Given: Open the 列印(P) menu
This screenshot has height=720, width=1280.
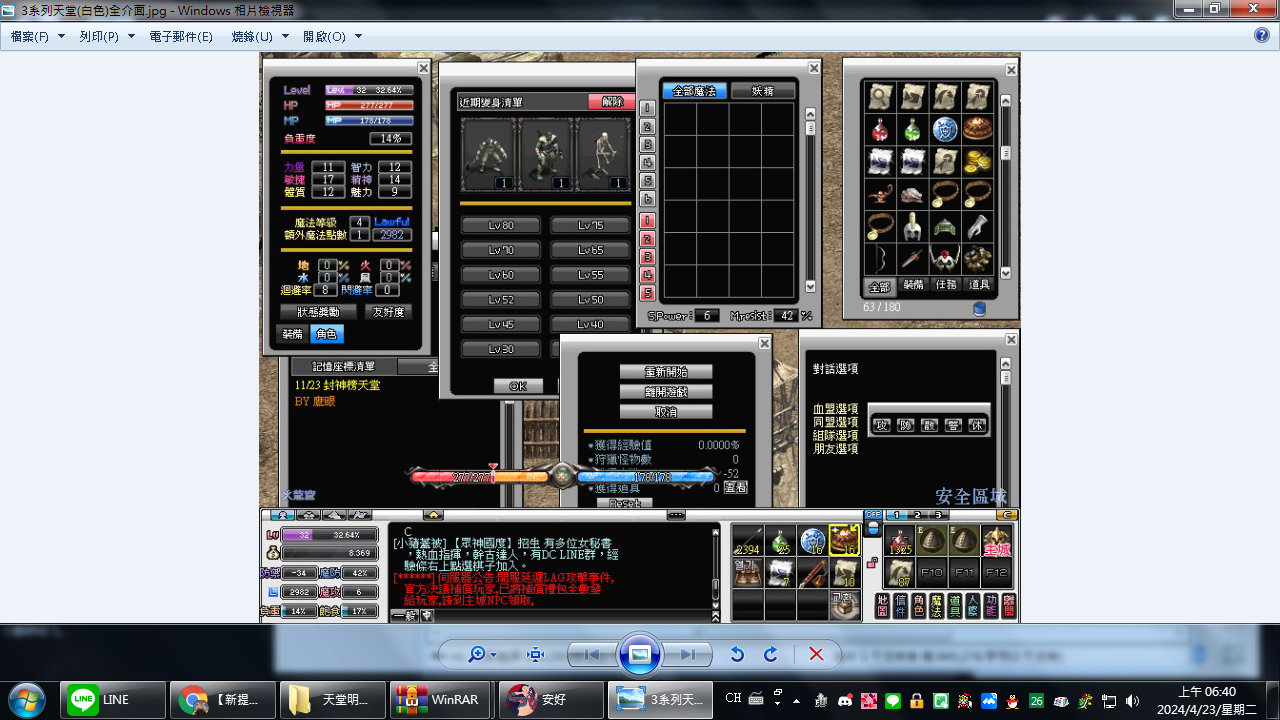Looking at the screenshot, I should 105,37.
